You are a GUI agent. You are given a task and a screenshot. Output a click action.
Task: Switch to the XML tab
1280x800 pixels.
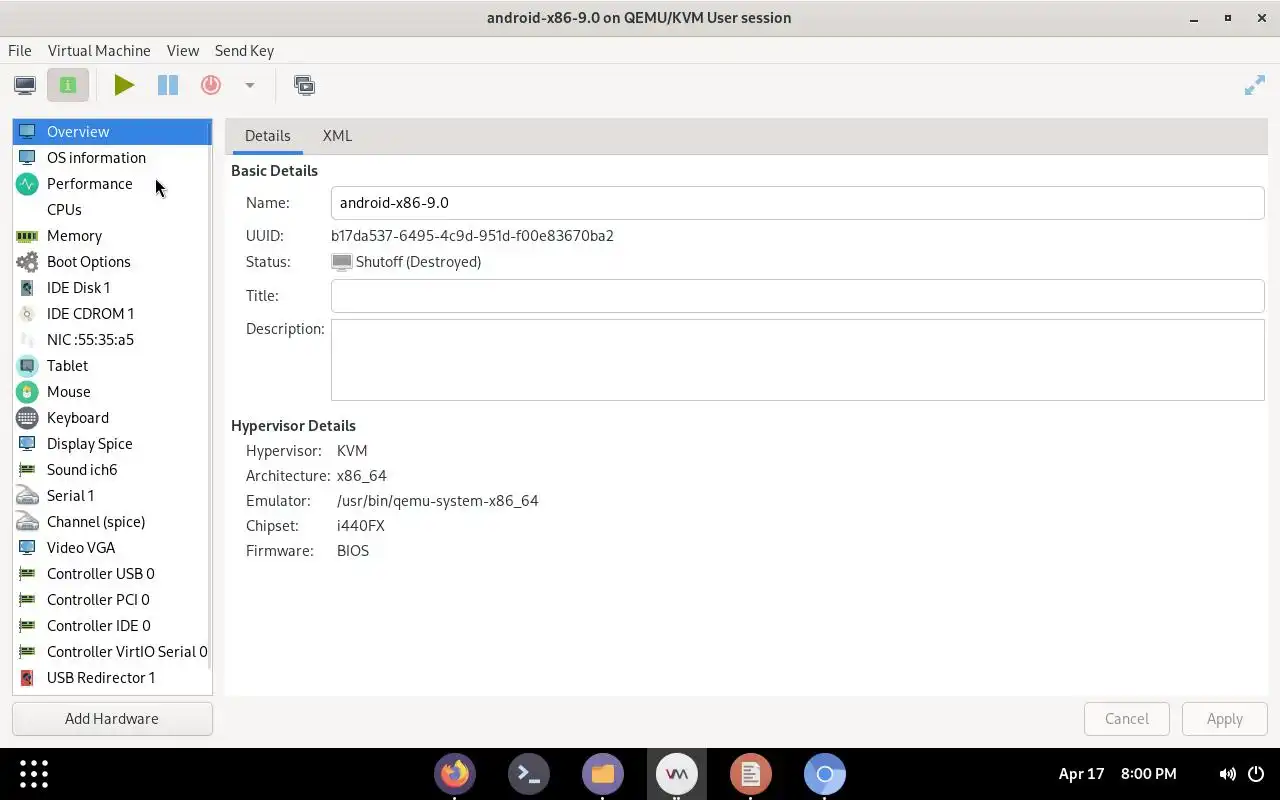pos(337,135)
